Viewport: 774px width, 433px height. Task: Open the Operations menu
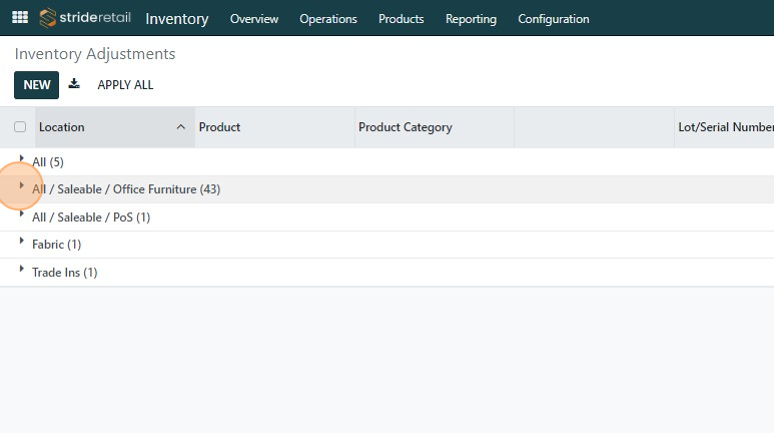point(328,19)
